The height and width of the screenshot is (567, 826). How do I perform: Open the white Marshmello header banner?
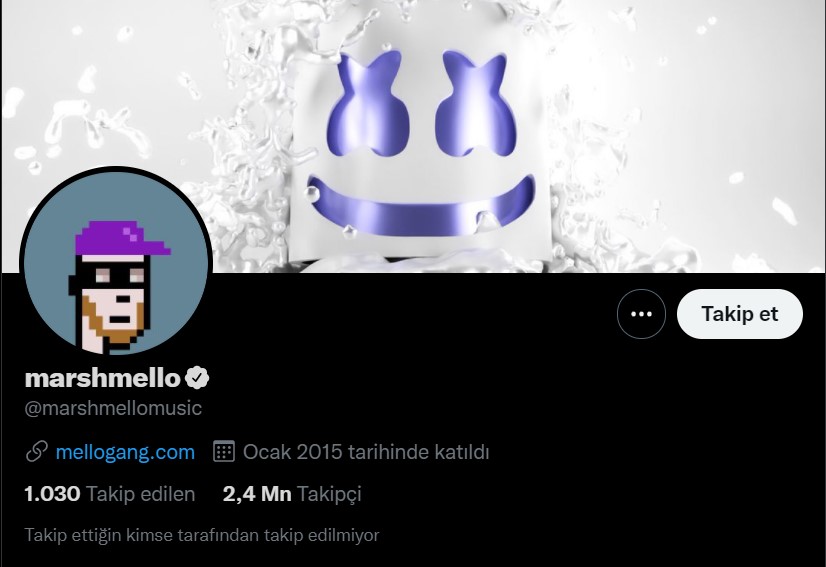[413, 136]
